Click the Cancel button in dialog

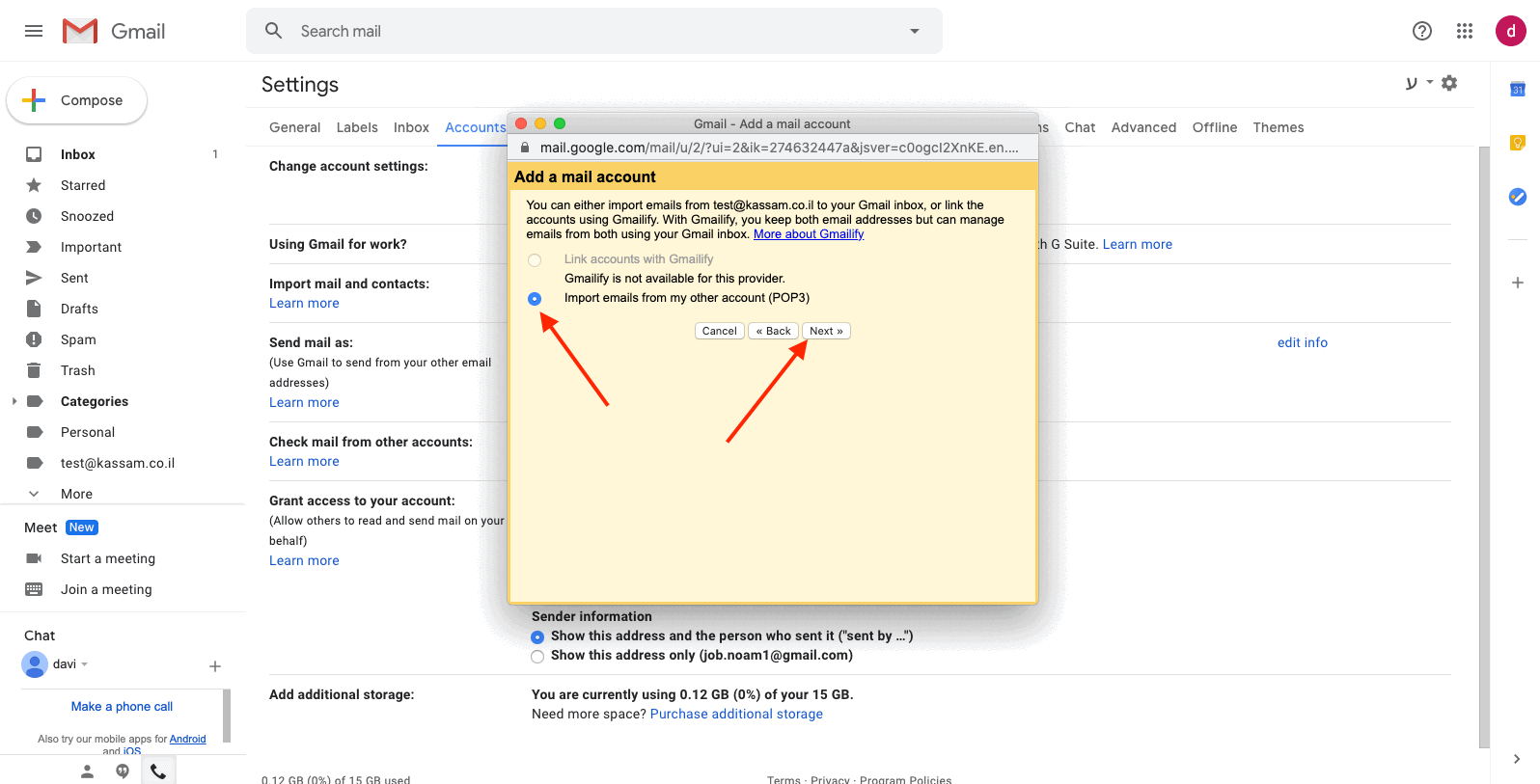pyautogui.click(x=720, y=331)
